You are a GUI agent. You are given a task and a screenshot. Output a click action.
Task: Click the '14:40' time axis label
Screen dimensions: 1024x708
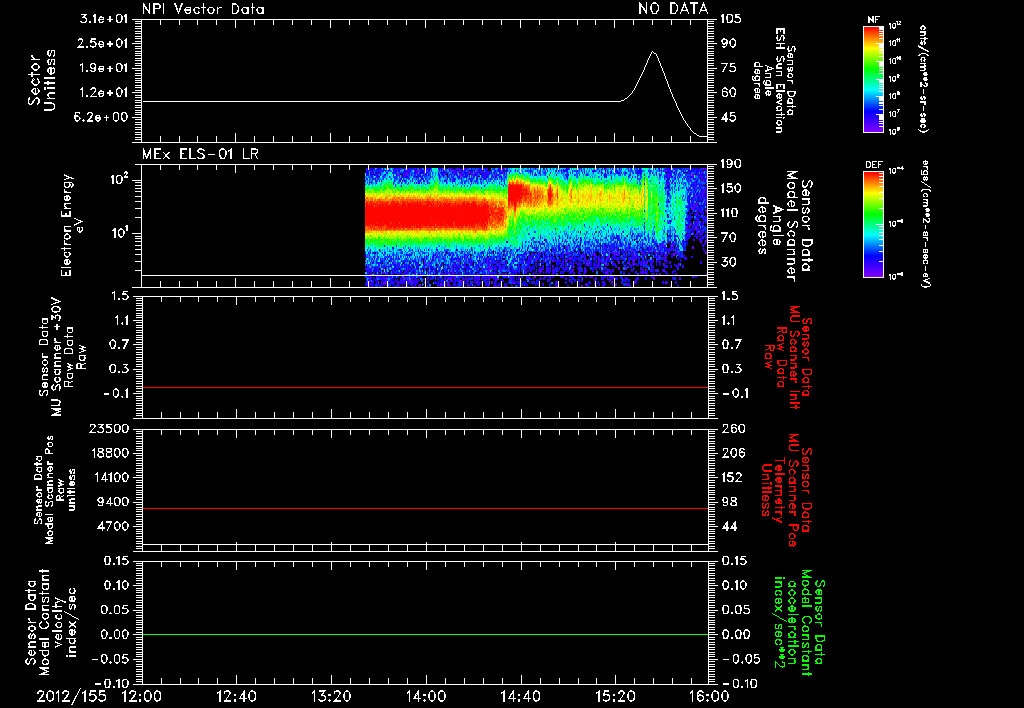[x=520, y=696]
